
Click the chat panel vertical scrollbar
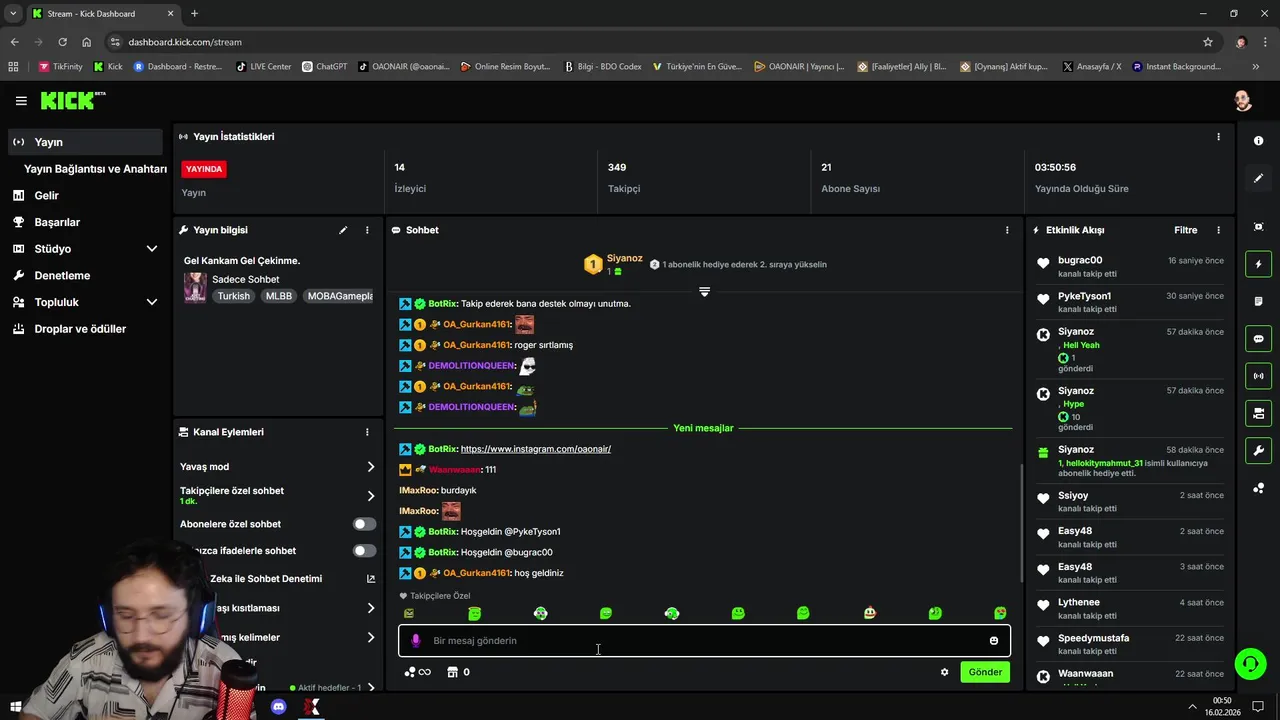pyautogui.click(x=1020, y=522)
